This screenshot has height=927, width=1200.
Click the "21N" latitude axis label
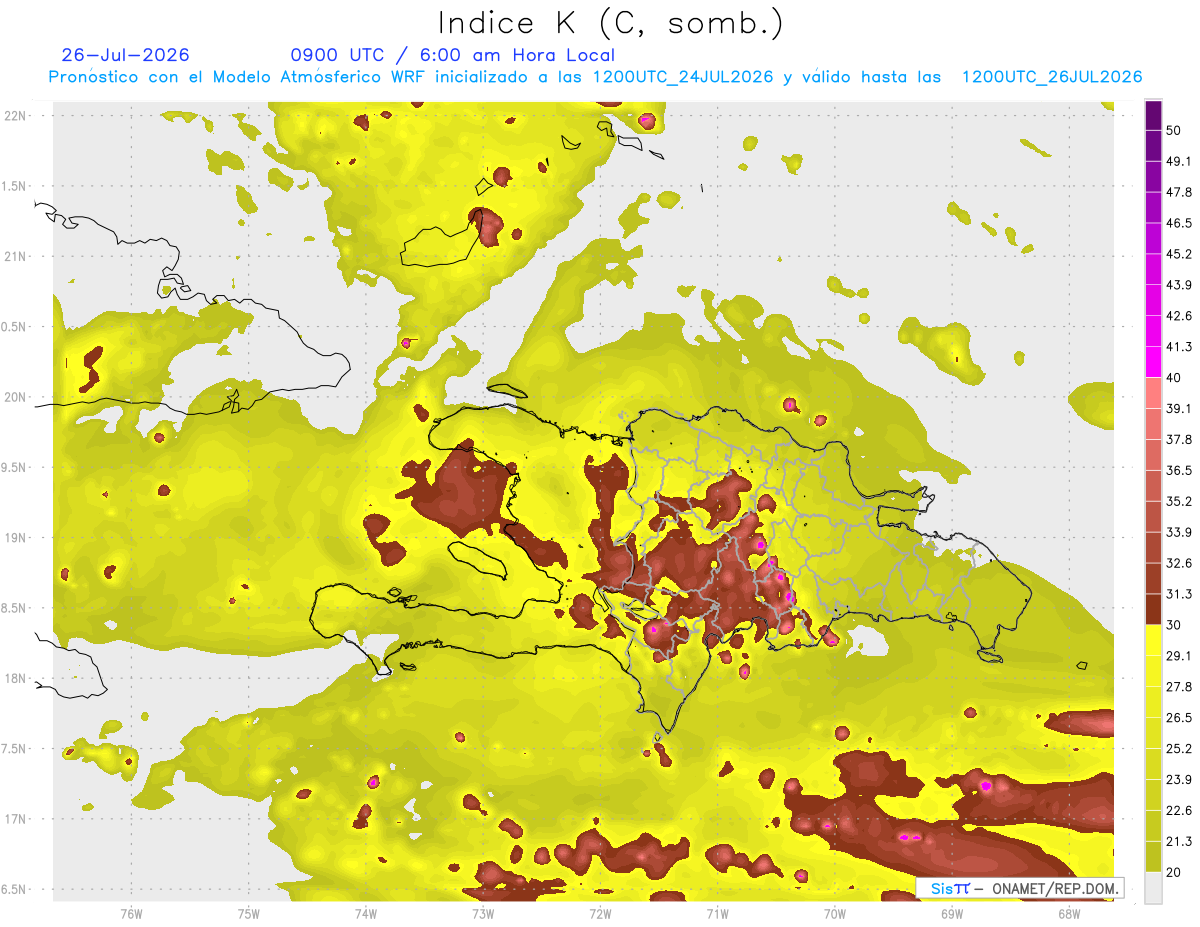[x=16, y=256]
